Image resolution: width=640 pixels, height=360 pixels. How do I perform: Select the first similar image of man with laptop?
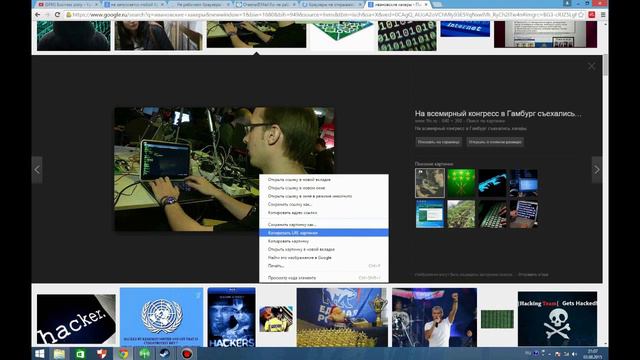pyautogui.click(x=430, y=183)
